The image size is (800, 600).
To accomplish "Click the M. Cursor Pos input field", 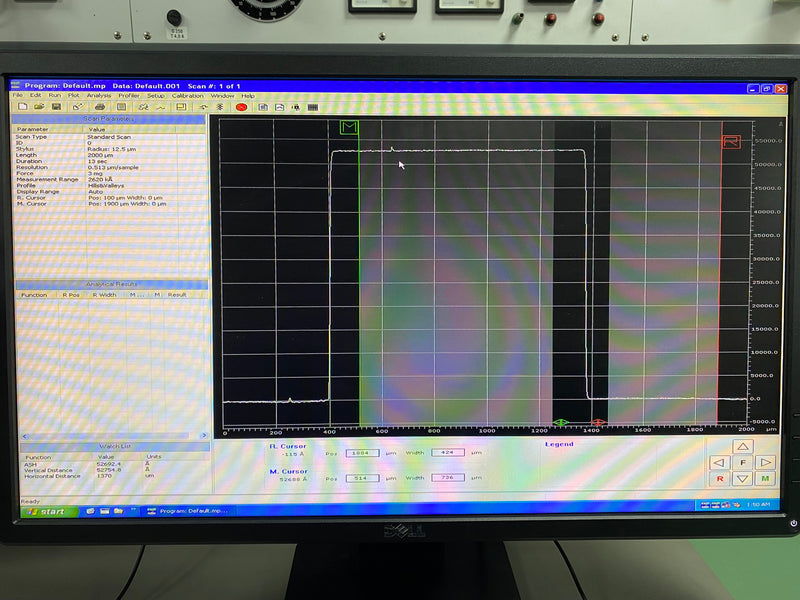I will pyautogui.click(x=362, y=478).
